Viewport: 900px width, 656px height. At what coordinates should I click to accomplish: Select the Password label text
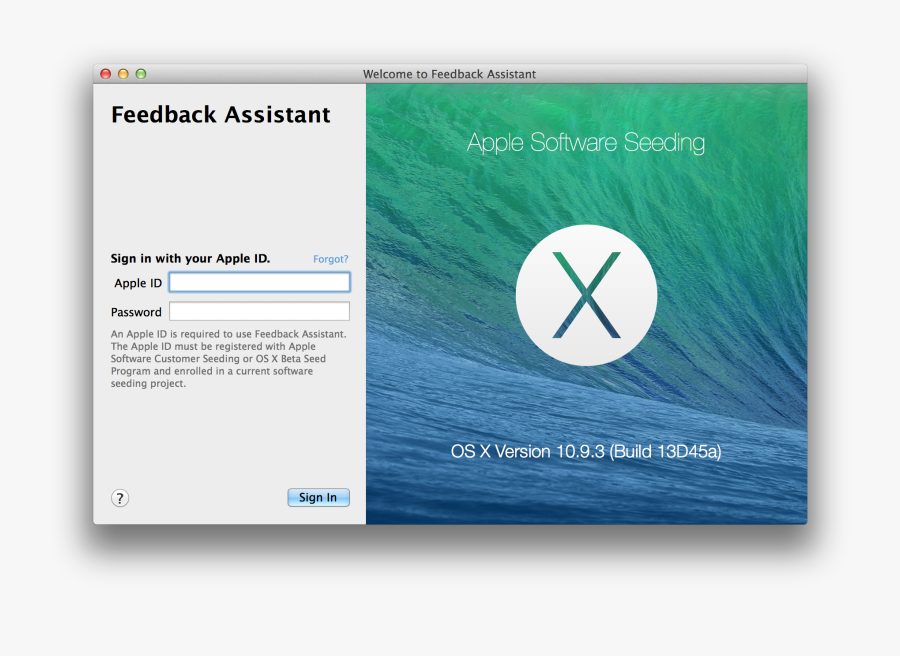coord(135,312)
